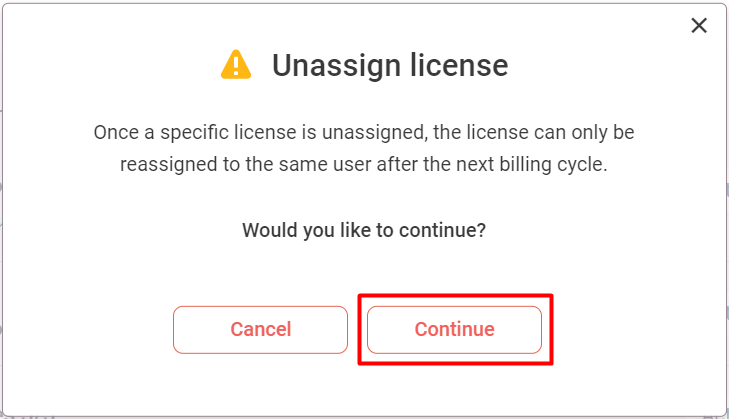Click the word "continue?" in the bold question
729x419 pixels.
click(x=442, y=230)
